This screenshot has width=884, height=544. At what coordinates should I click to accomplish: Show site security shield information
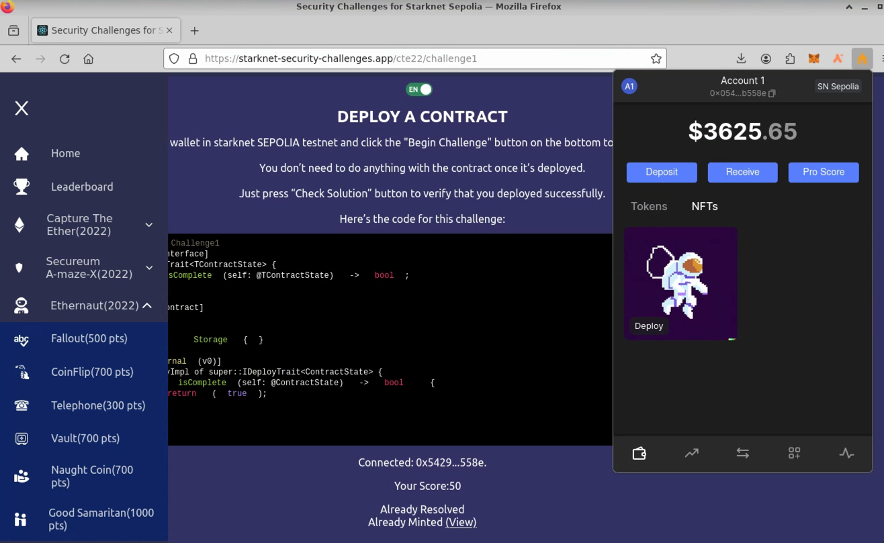(x=174, y=59)
